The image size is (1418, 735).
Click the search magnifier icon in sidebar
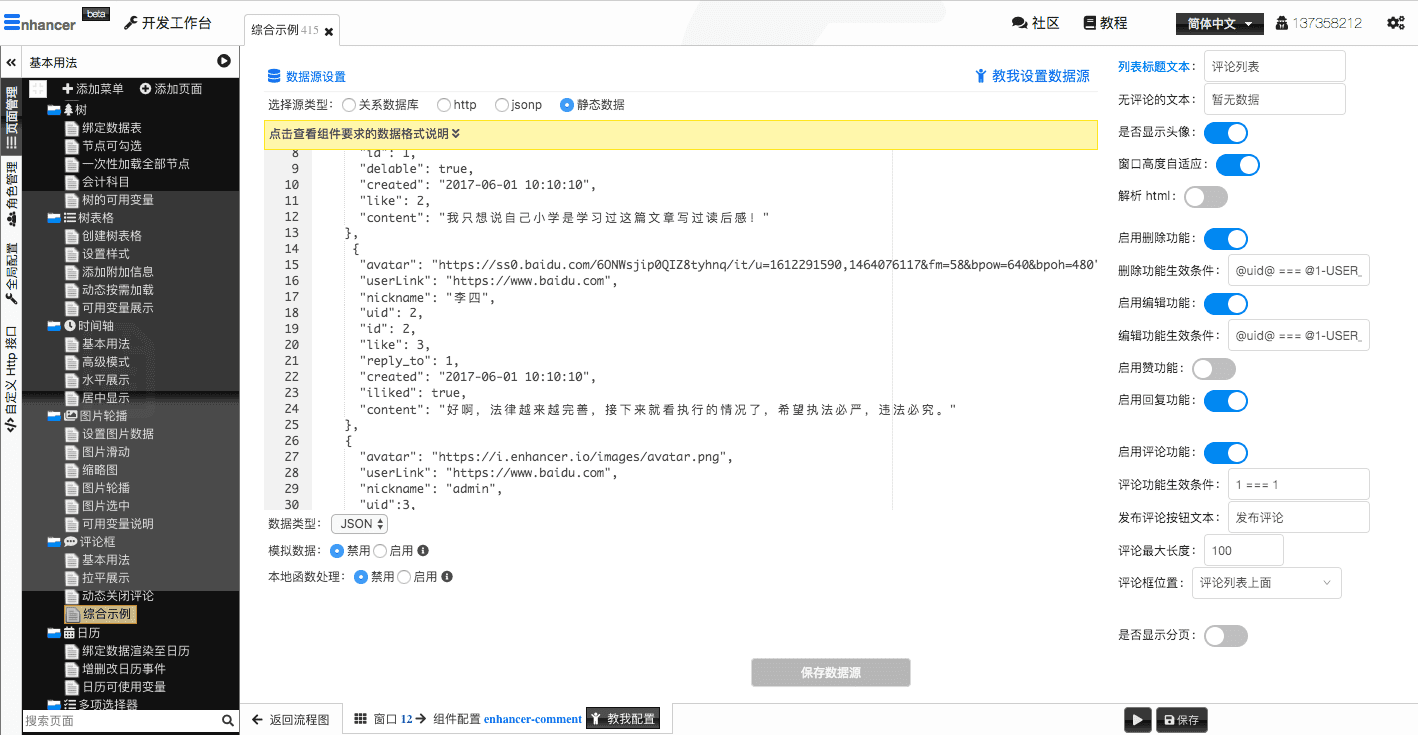click(228, 720)
